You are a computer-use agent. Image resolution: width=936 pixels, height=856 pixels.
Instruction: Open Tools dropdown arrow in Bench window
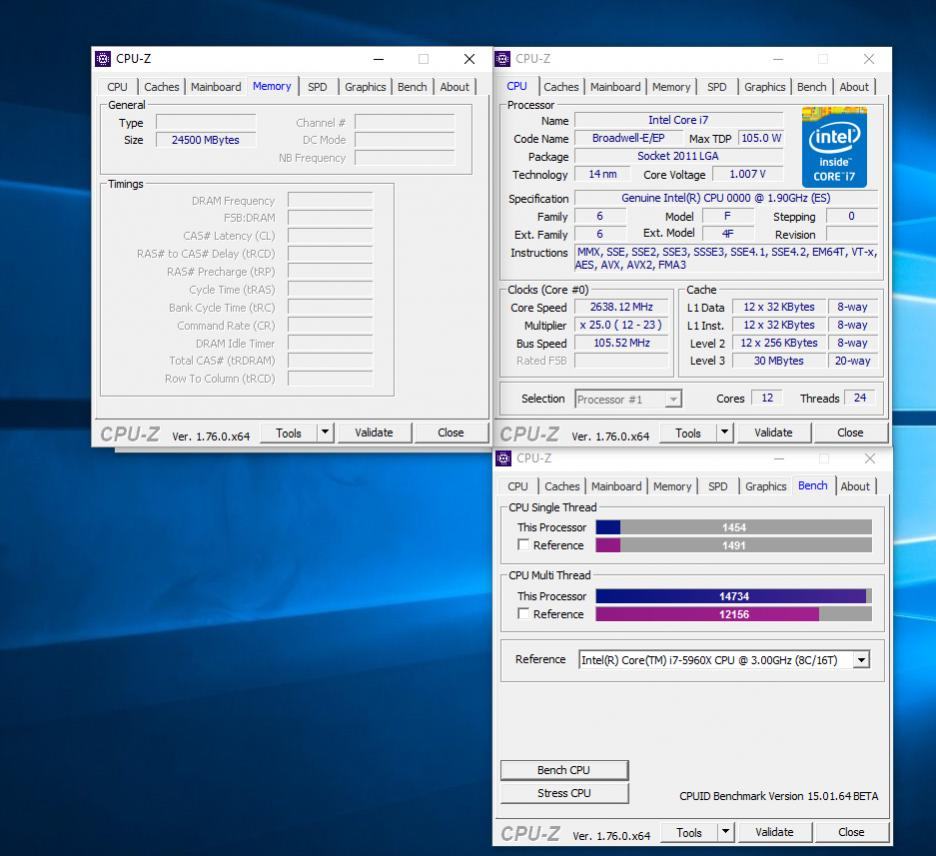[725, 832]
